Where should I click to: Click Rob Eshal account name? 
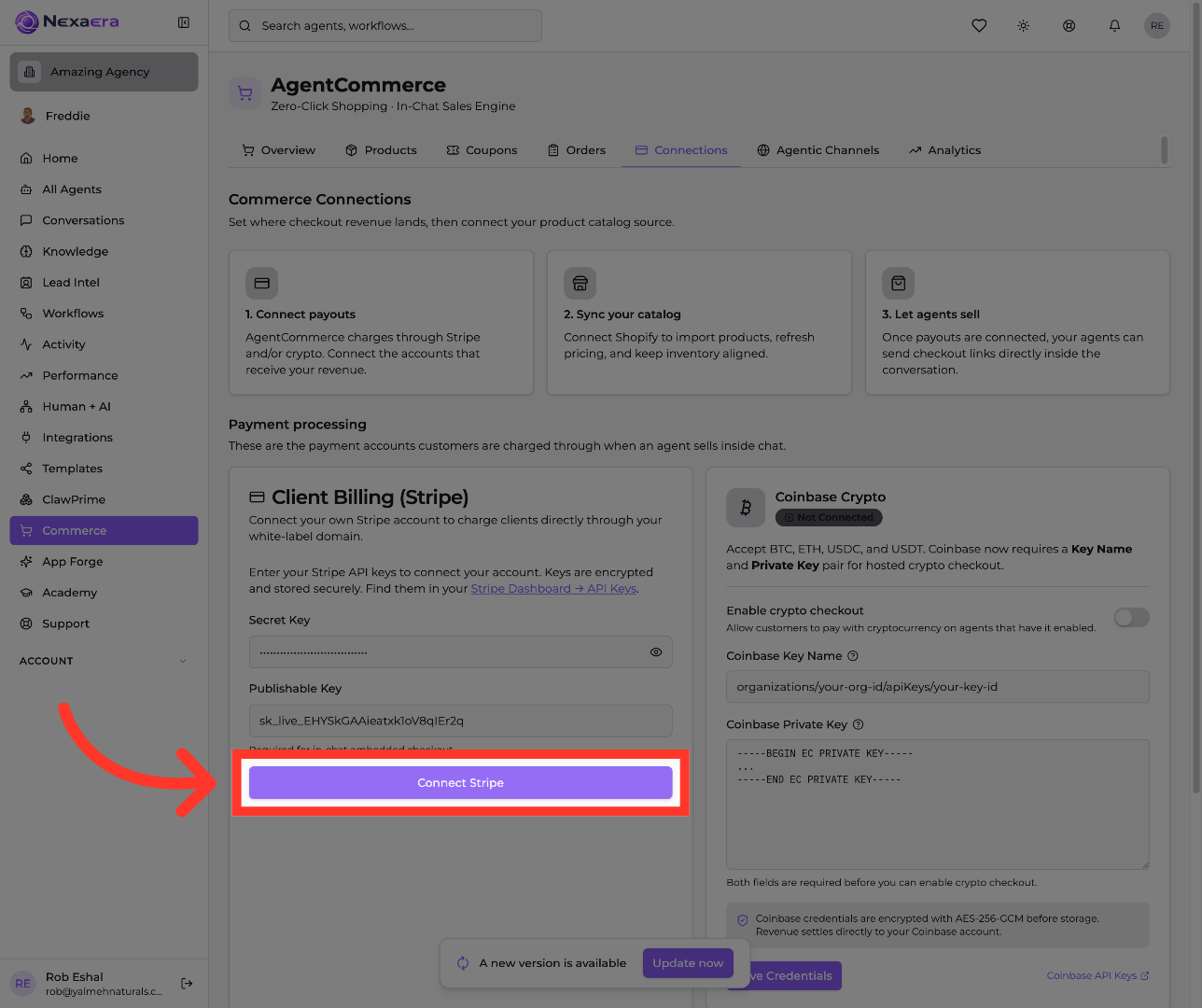click(x=75, y=977)
